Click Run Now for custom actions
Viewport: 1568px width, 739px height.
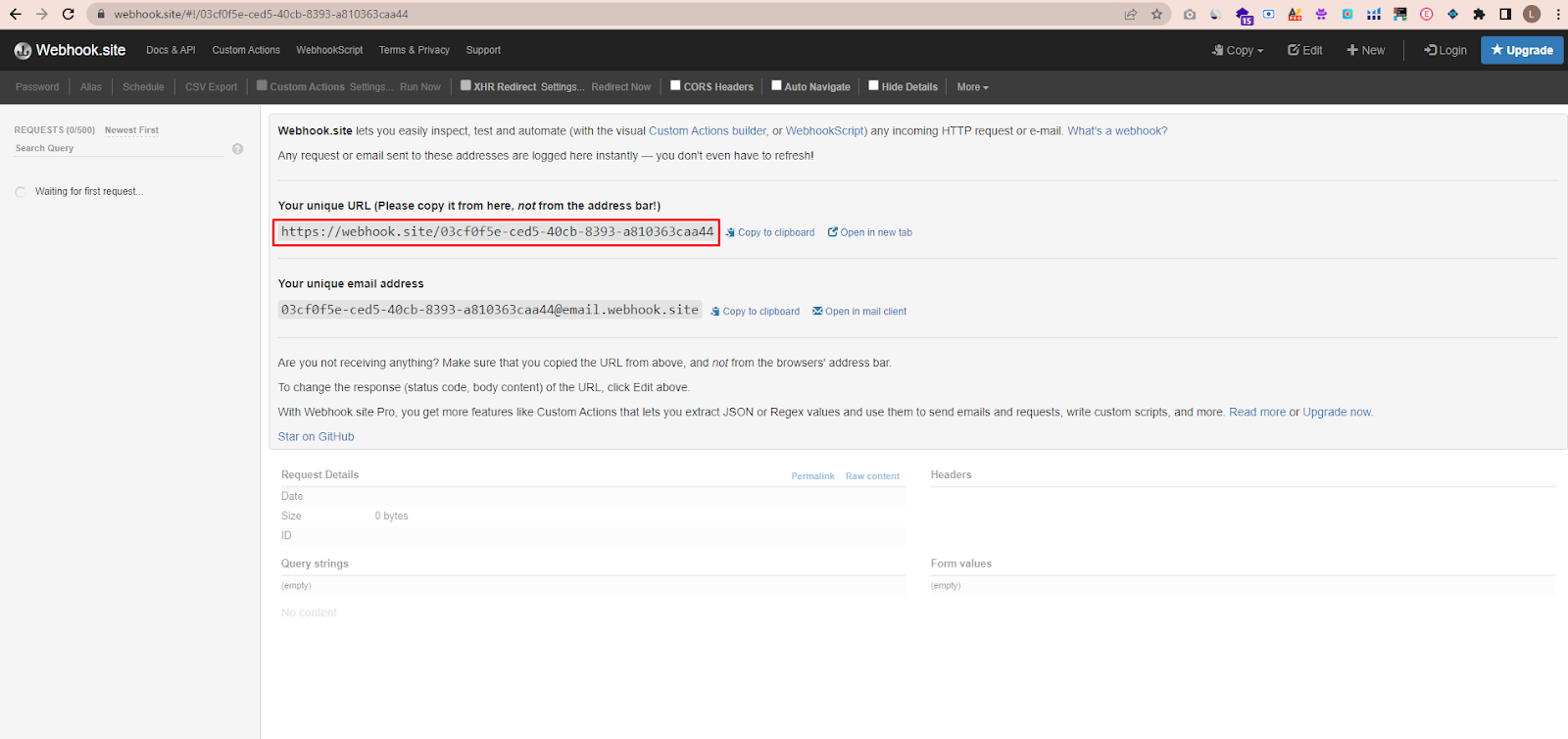tap(420, 87)
